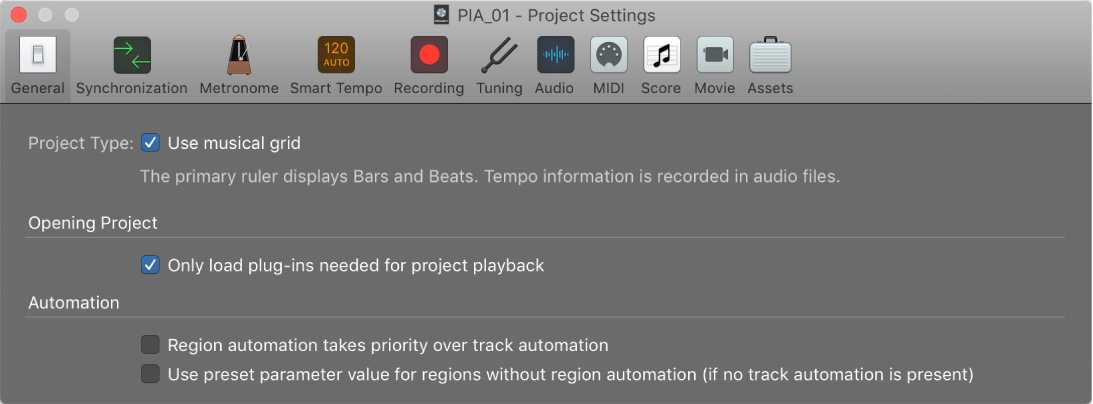Uncheck the Use musical grid checkbox
Viewport: 1093px width, 404px height.
coord(151,143)
